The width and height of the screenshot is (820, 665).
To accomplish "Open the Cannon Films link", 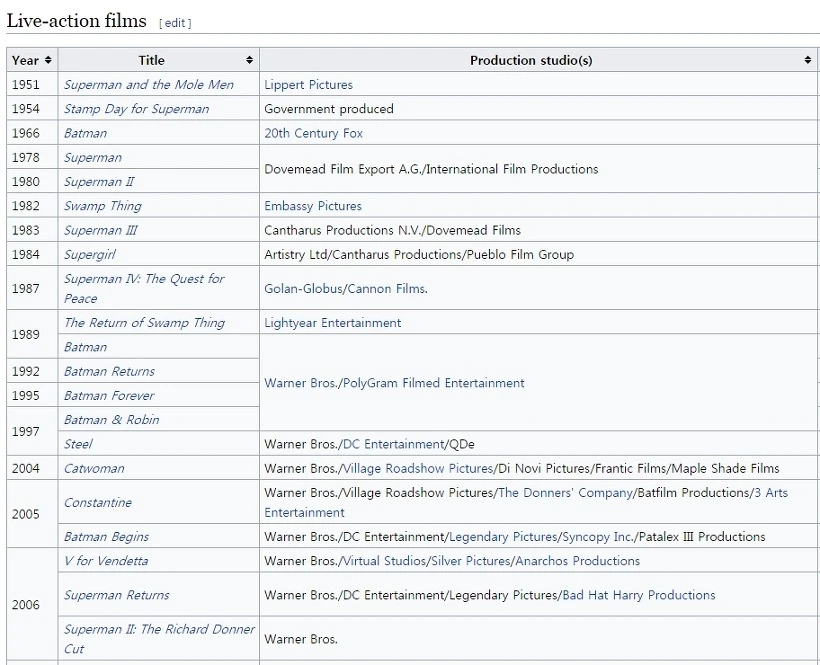I will coord(386,289).
